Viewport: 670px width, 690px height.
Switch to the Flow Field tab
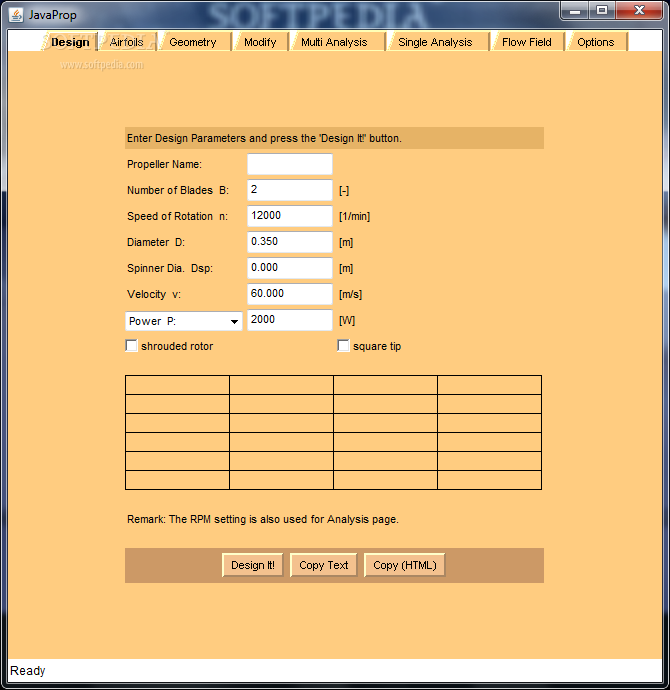(527, 42)
